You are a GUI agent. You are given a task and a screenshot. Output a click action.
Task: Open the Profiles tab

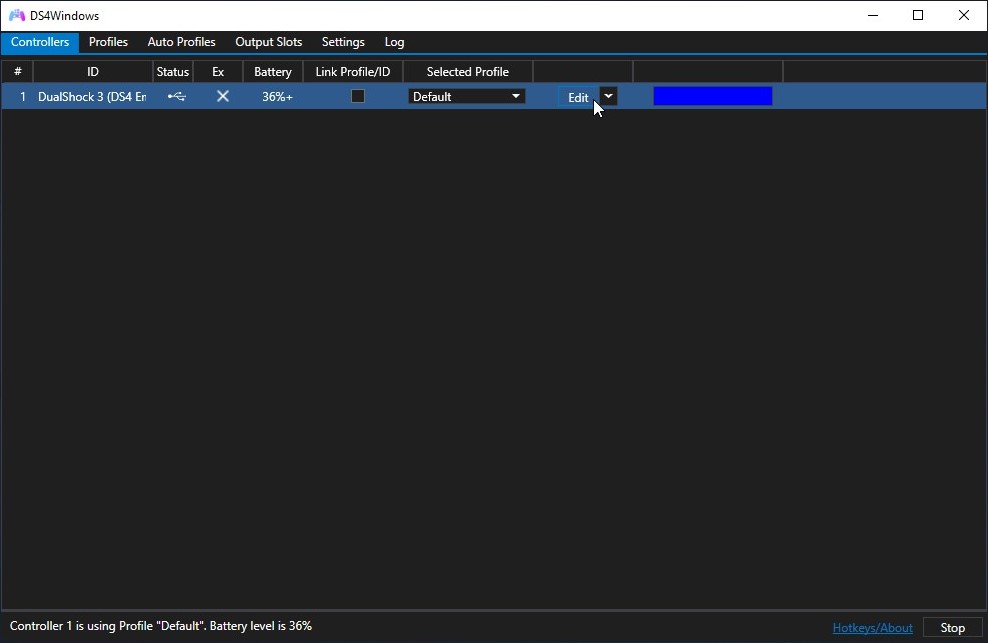[108, 42]
